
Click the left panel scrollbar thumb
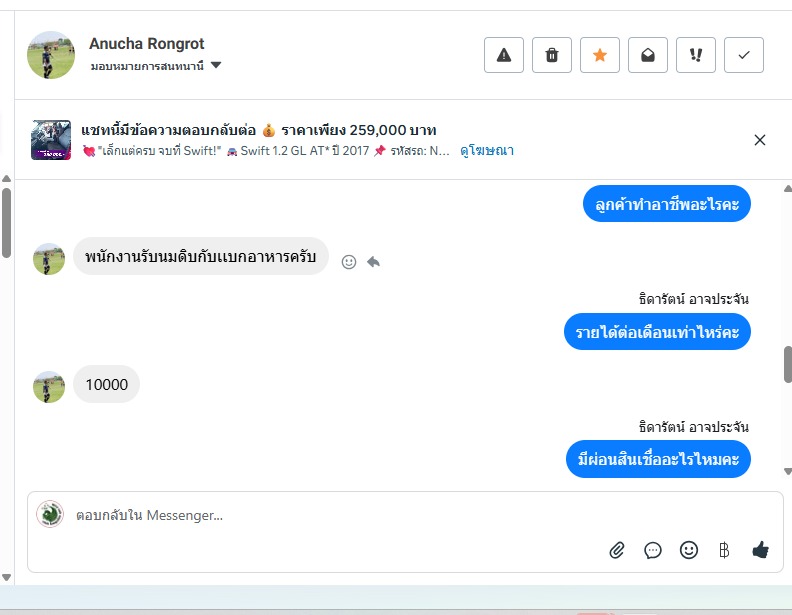(x=7, y=223)
